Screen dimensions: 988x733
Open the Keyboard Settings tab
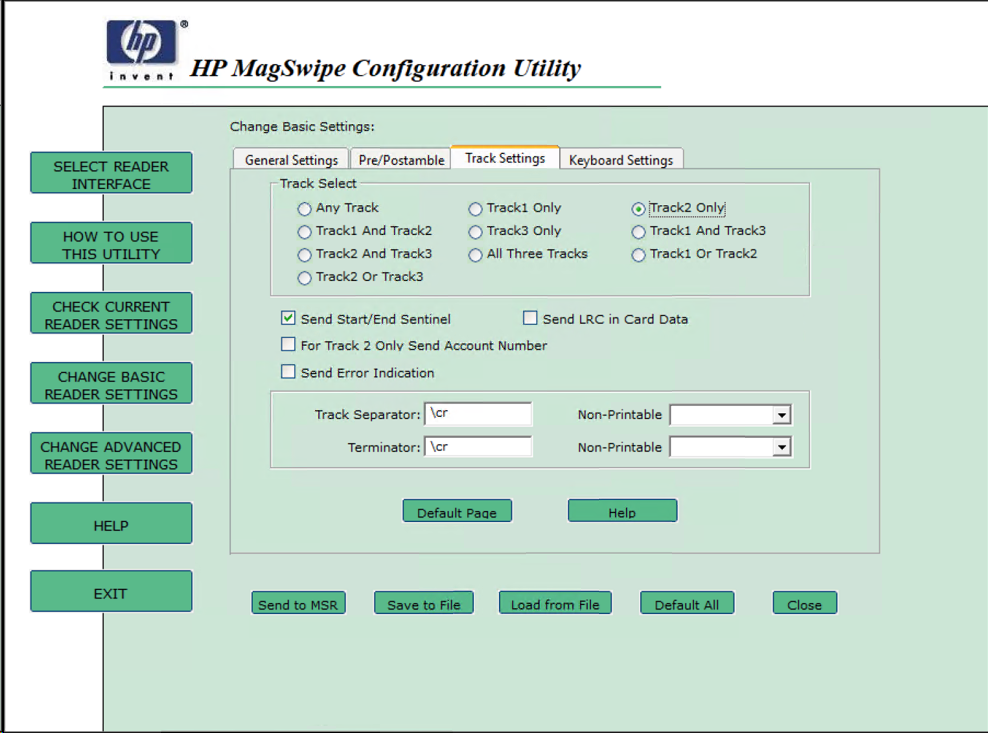[x=621, y=160]
